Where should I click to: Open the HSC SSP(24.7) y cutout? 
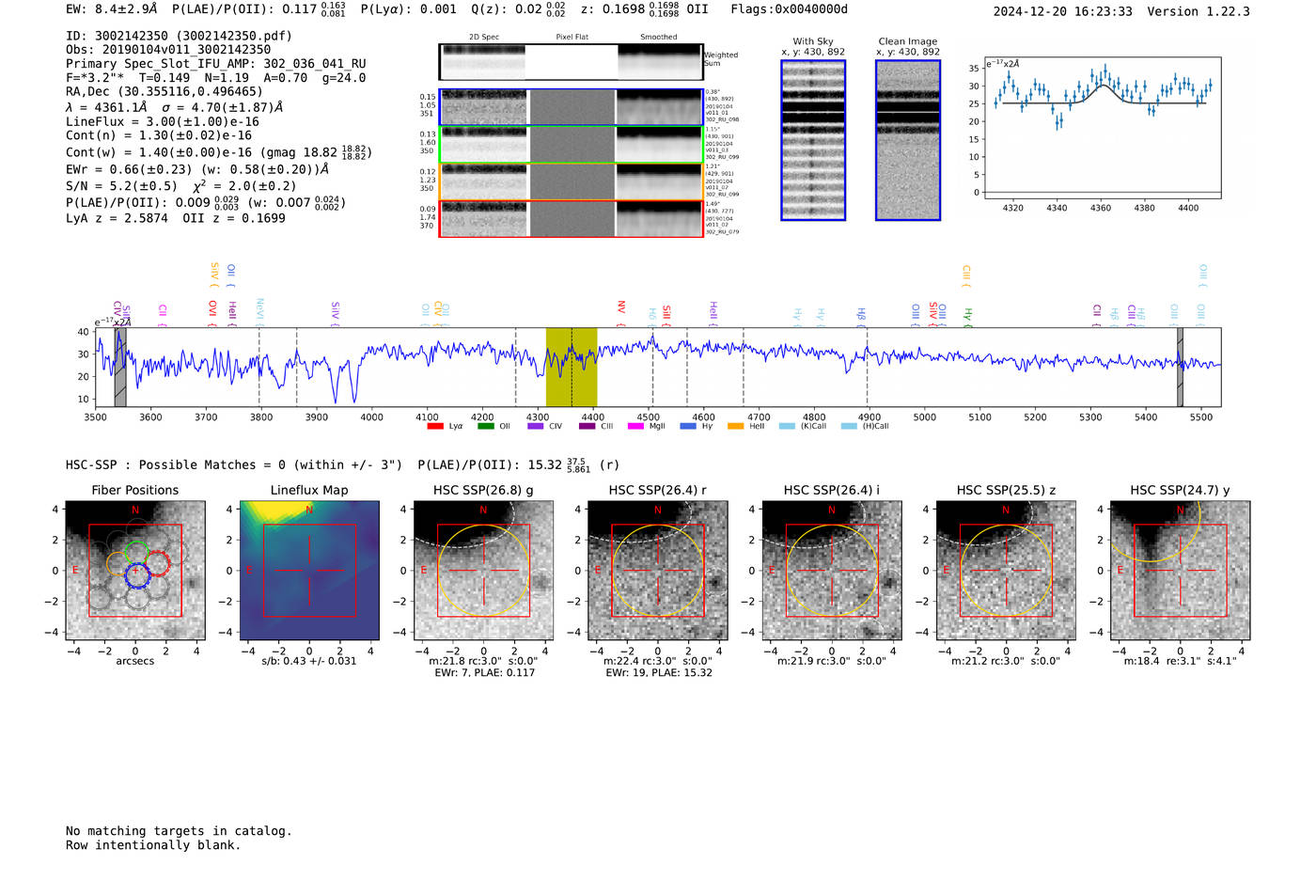pos(1181,571)
